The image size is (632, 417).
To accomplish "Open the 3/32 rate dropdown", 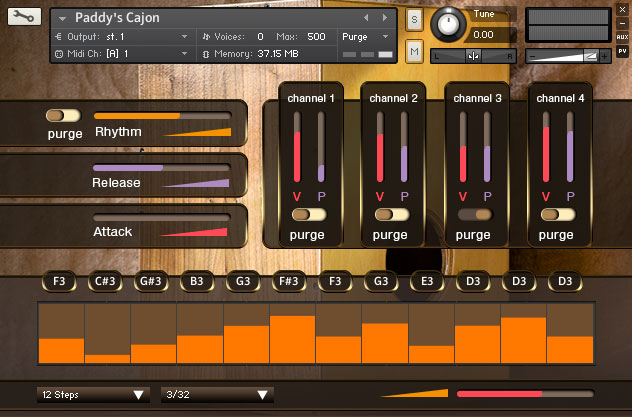I will coord(217,395).
